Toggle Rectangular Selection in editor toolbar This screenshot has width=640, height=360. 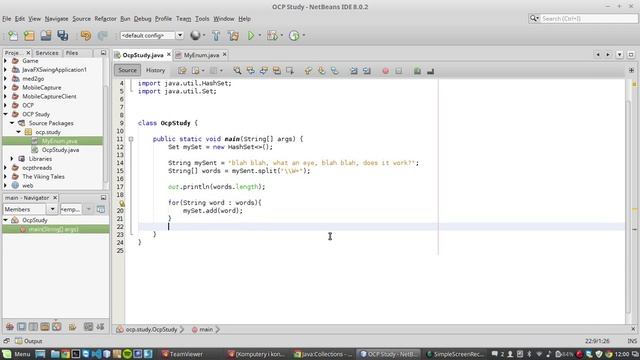coord(290,71)
